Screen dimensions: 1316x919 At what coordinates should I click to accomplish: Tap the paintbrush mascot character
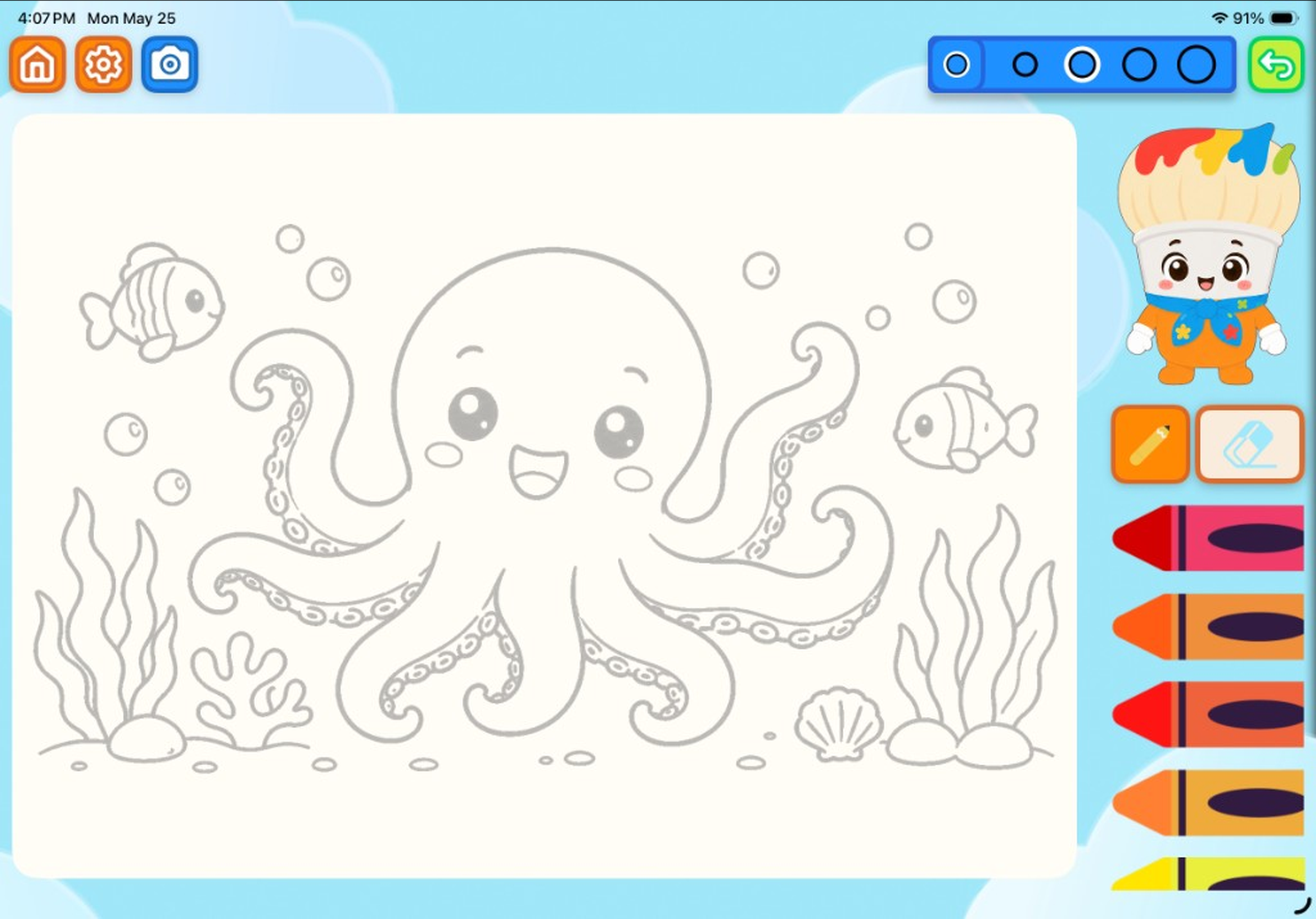(x=1208, y=254)
